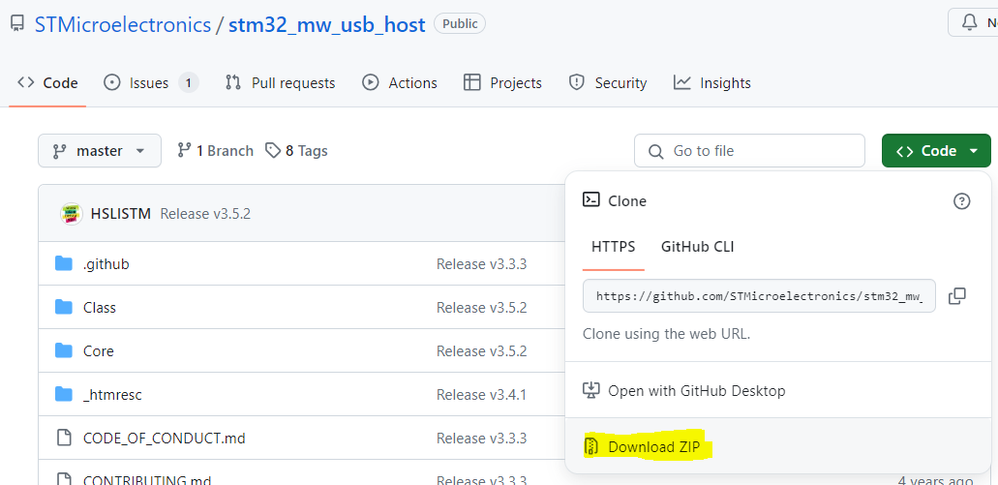
Task: Click the Actions play icon
Action: click(370, 83)
